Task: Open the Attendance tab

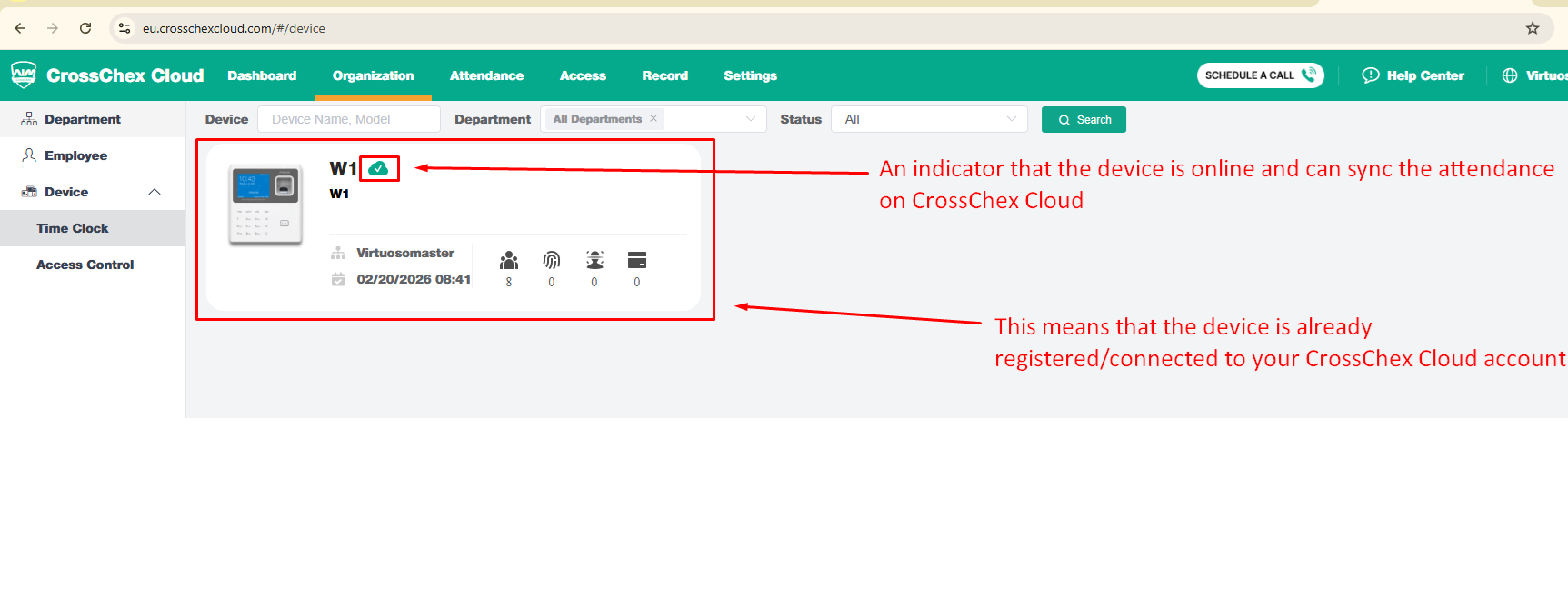Action: 486,75
